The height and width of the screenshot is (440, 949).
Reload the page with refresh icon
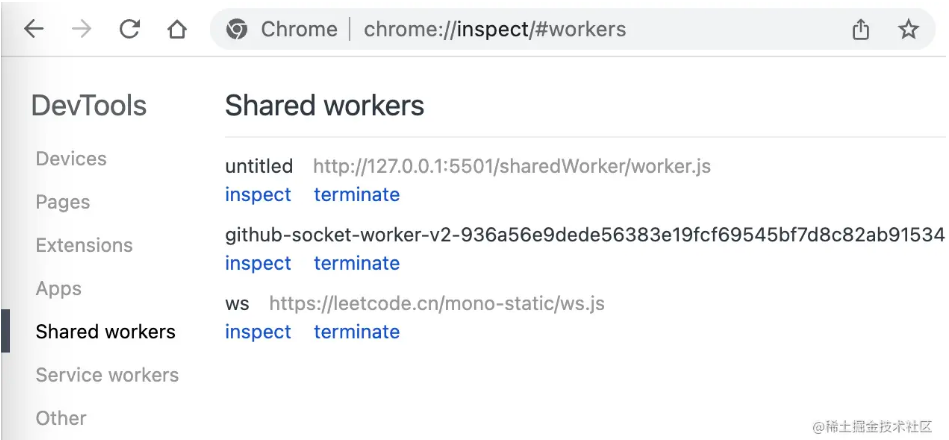[x=129, y=29]
